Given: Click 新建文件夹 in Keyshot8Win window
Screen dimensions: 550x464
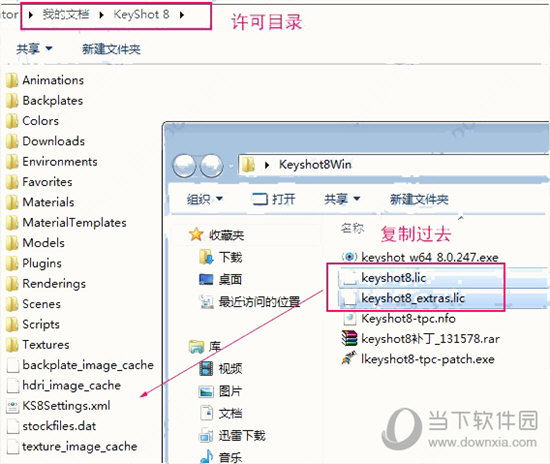Looking at the screenshot, I should (x=419, y=200).
